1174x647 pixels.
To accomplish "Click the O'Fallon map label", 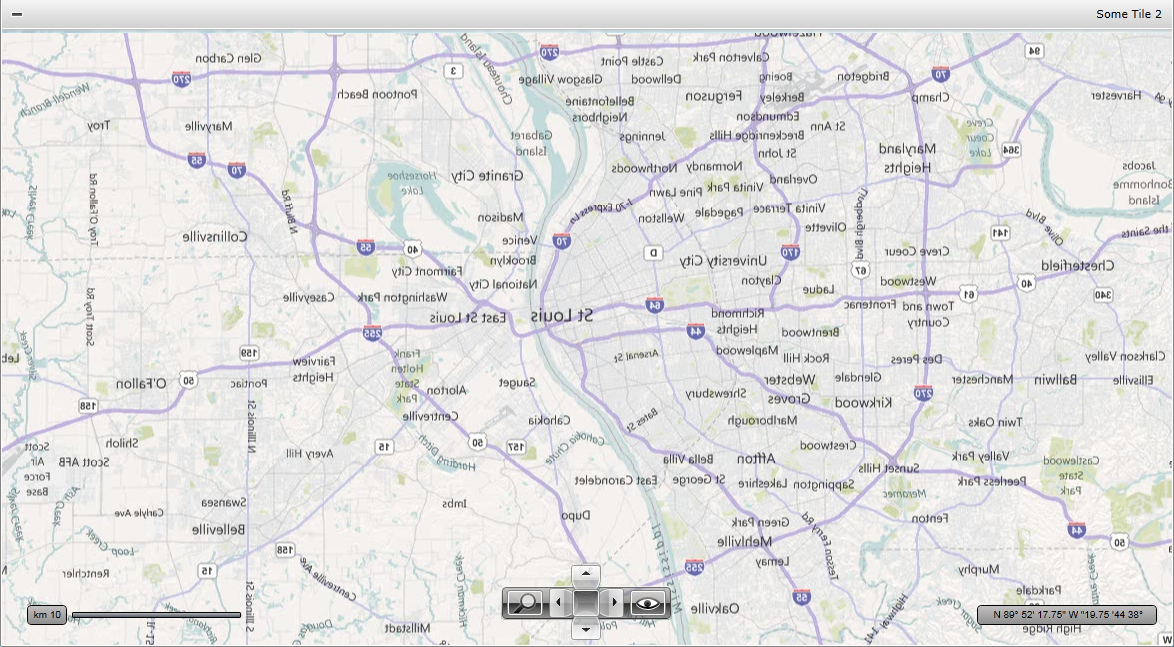I will click(141, 384).
